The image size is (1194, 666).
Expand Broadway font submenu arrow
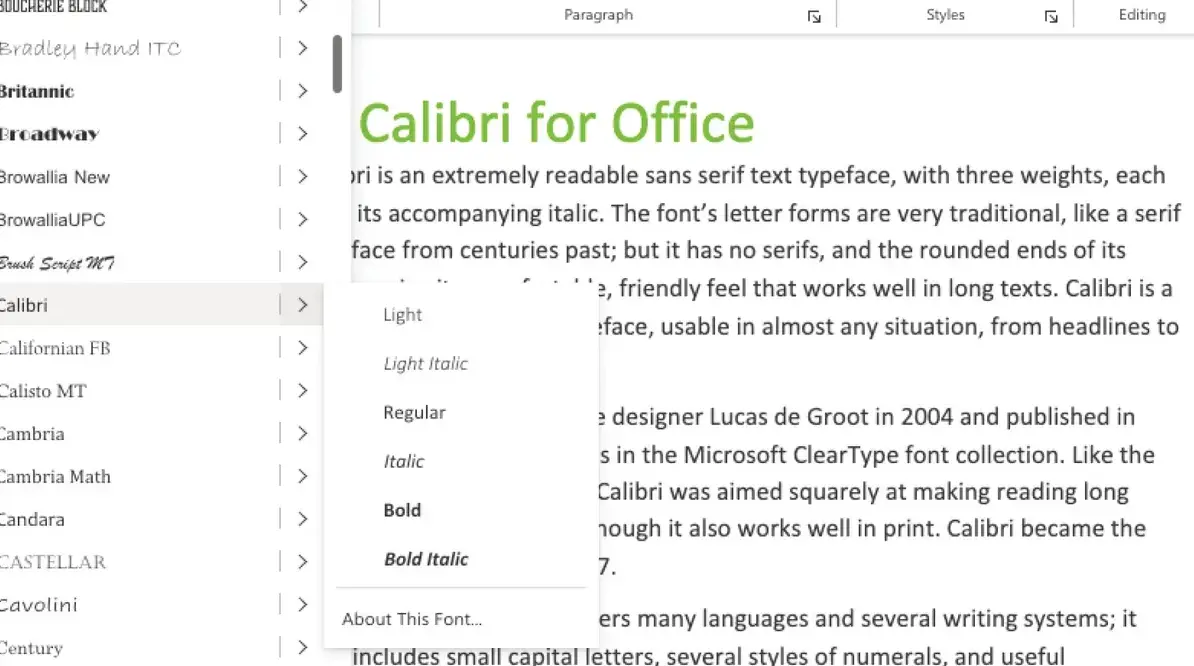click(x=302, y=133)
